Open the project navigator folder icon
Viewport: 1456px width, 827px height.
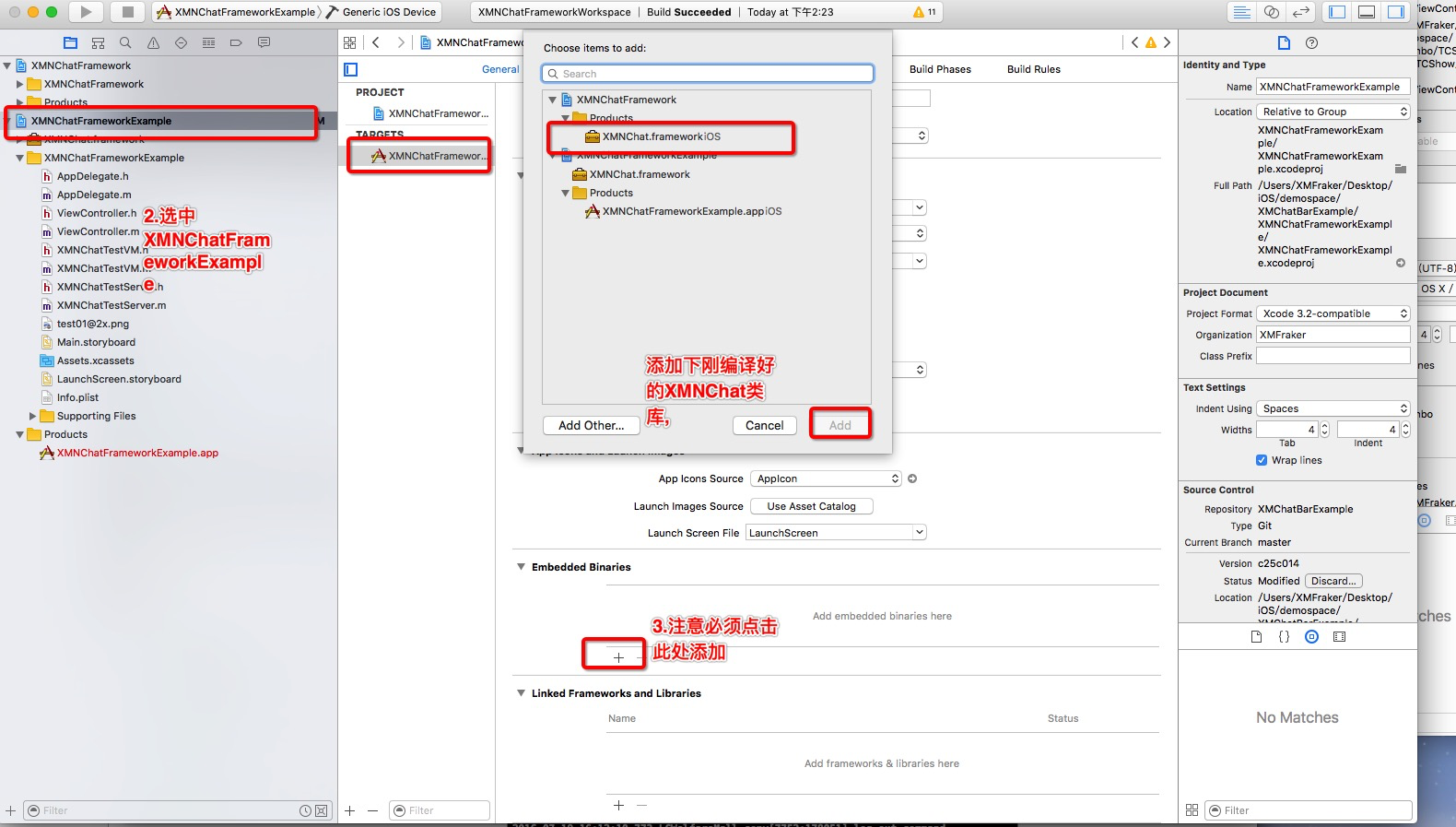(x=71, y=42)
